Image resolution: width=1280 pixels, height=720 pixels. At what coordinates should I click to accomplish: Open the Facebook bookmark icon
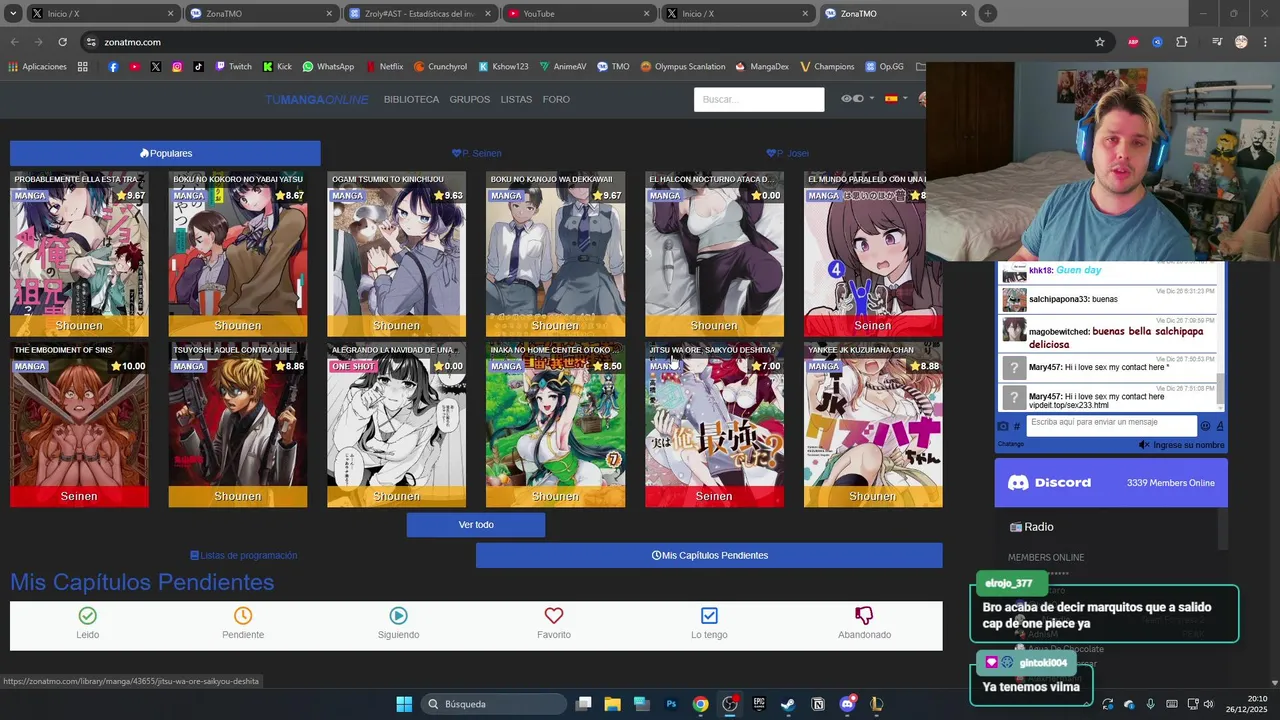pos(113,67)
